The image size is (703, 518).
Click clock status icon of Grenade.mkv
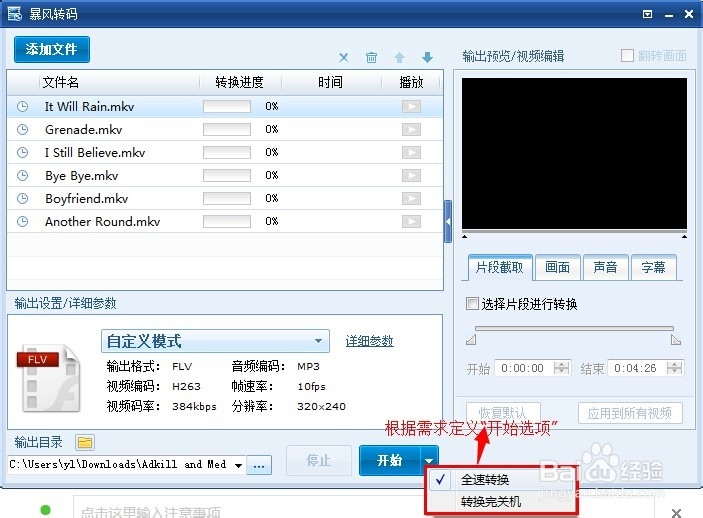22,130
